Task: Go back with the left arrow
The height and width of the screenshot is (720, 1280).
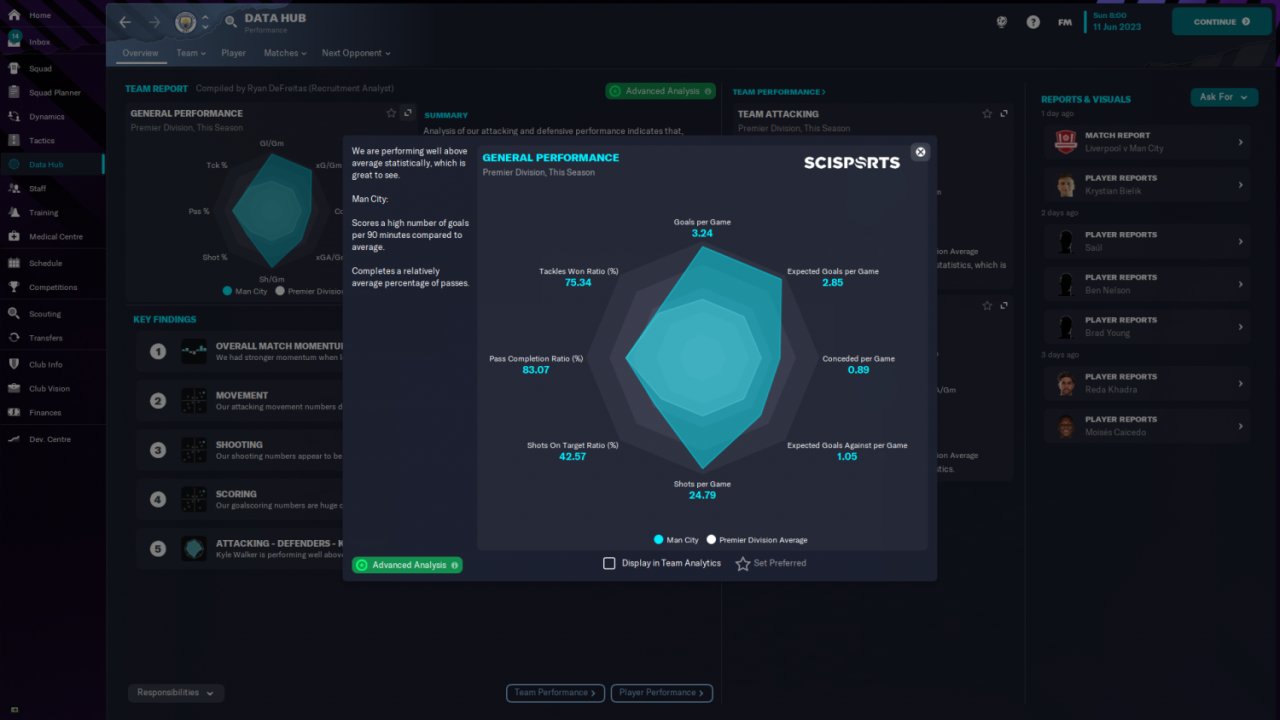Action: pyautogui.click(x=125, y=22)
